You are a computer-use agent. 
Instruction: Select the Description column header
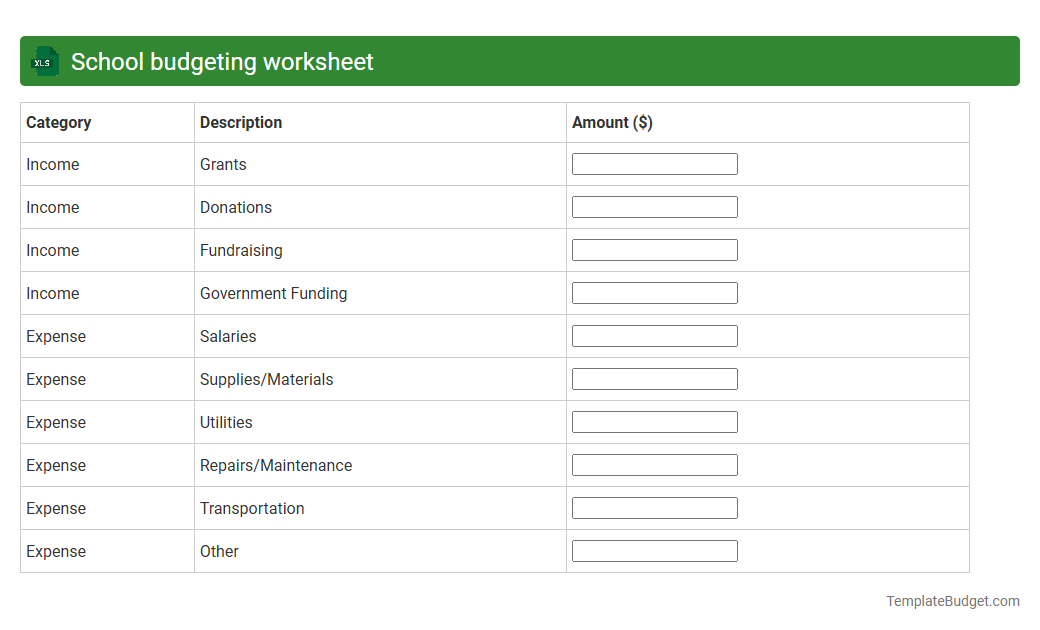click(x=241, y=122)
